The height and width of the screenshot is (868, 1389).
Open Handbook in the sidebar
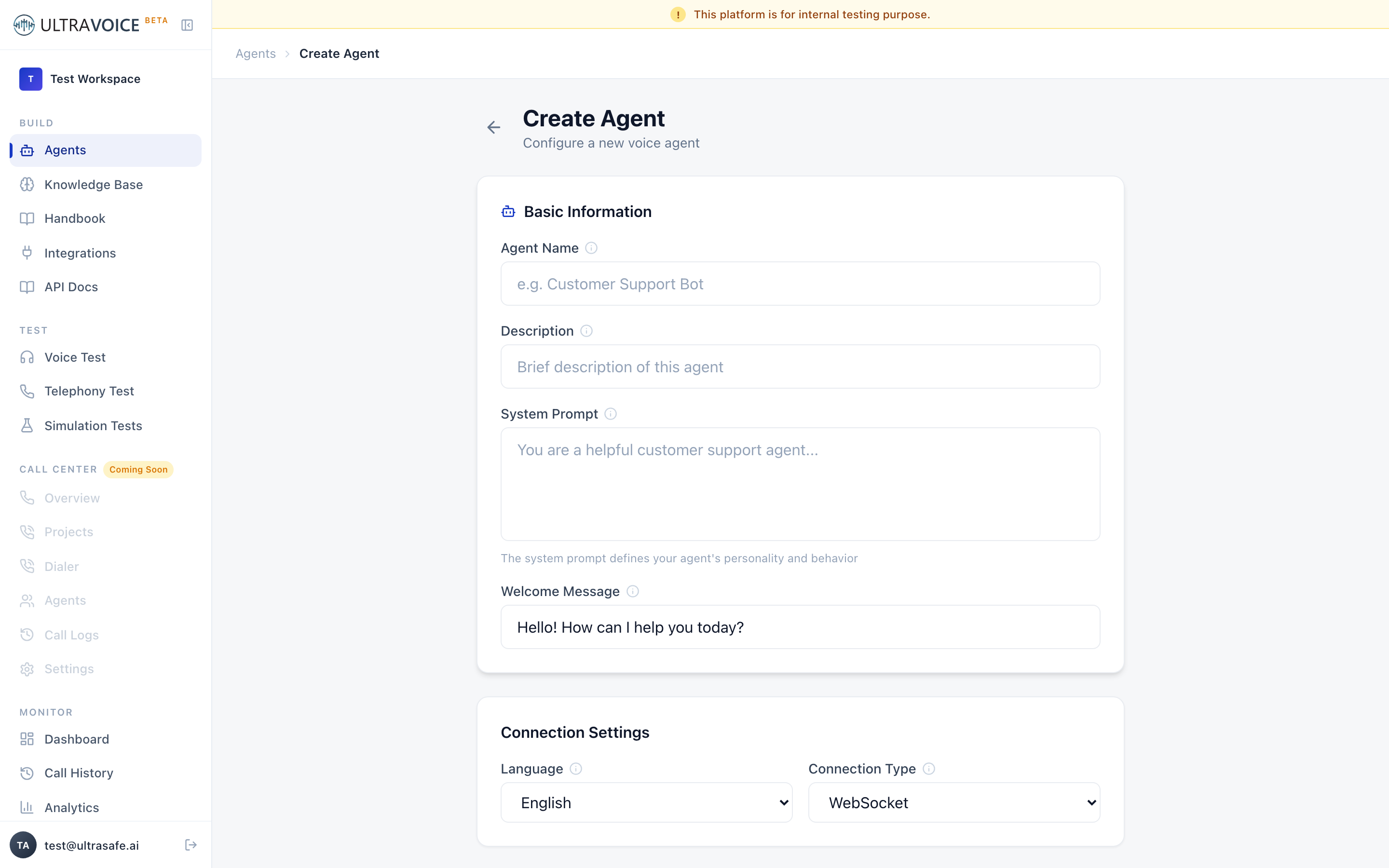[x=106, y=219]
